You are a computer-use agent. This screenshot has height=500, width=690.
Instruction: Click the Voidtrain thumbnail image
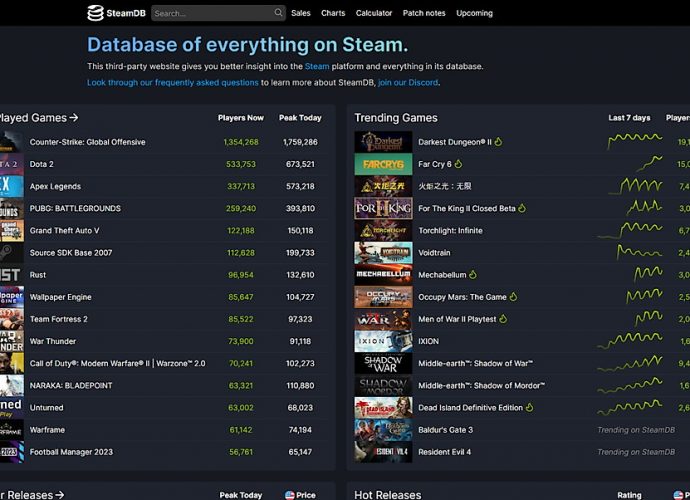(x=383, y=253)
